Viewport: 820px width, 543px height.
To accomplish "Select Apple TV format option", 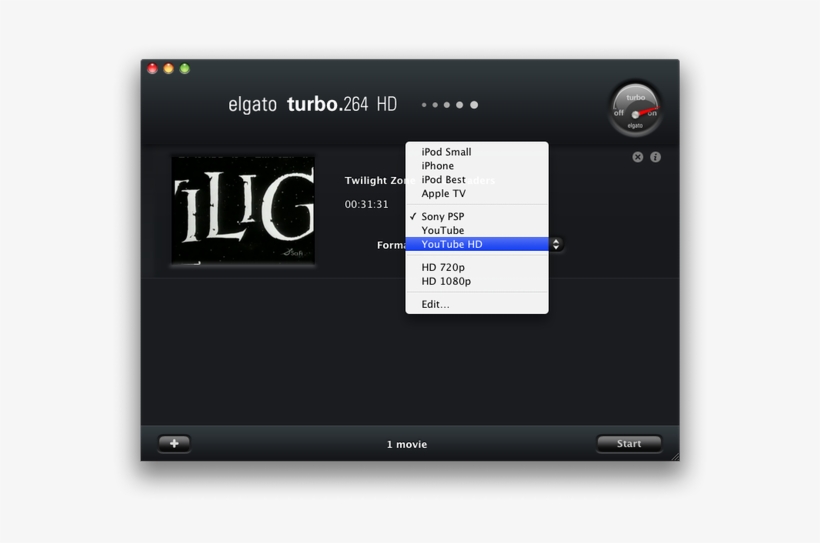I will [443, 194].
